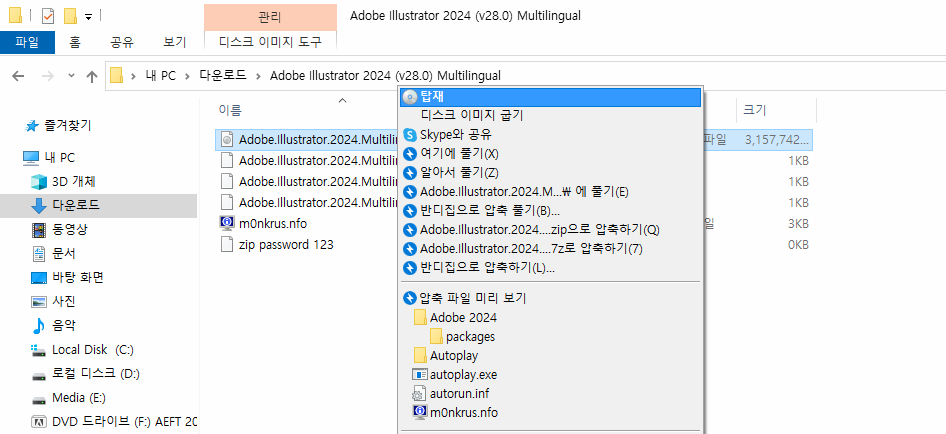The height and width of the screenshot is (434, 946).
Task: Click the 0KB size cell of zip password 123
Action: (x=798, y=245)
